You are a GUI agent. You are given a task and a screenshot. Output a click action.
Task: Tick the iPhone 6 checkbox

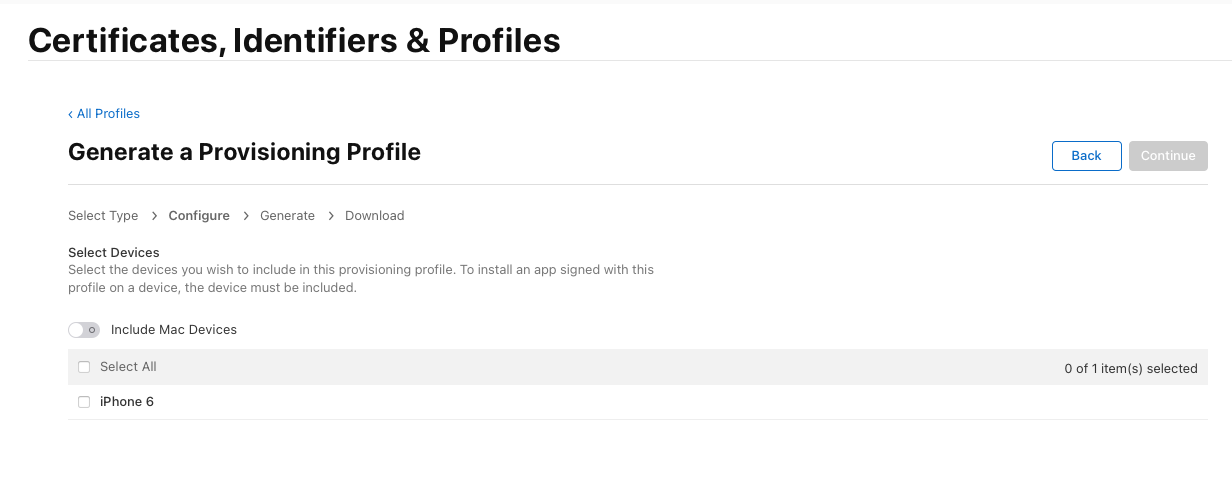(84, 402)
